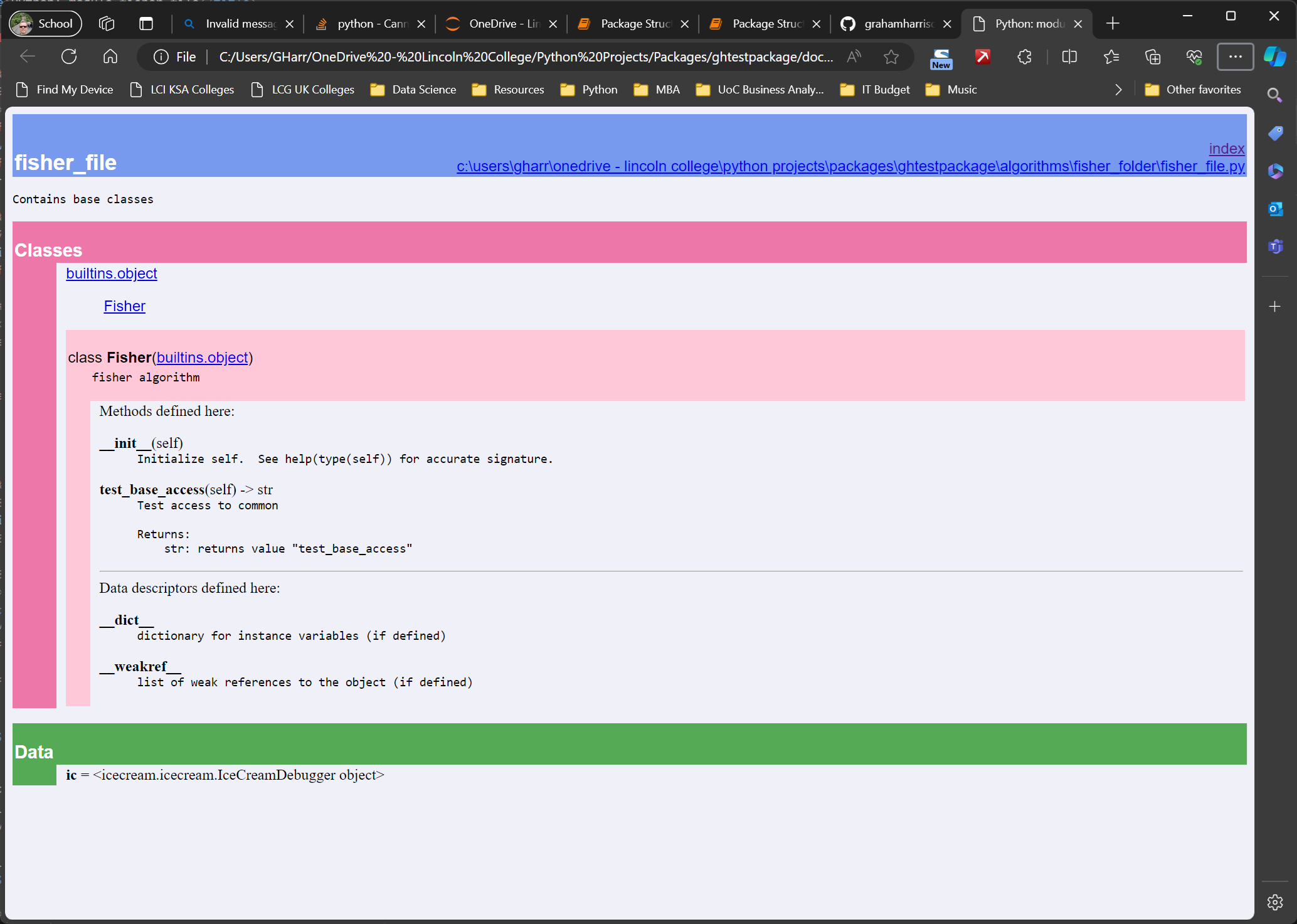Screen dimensions: 1297x924
Task: Expand the IT Budget favorites folder
Action: coord(875,90)
